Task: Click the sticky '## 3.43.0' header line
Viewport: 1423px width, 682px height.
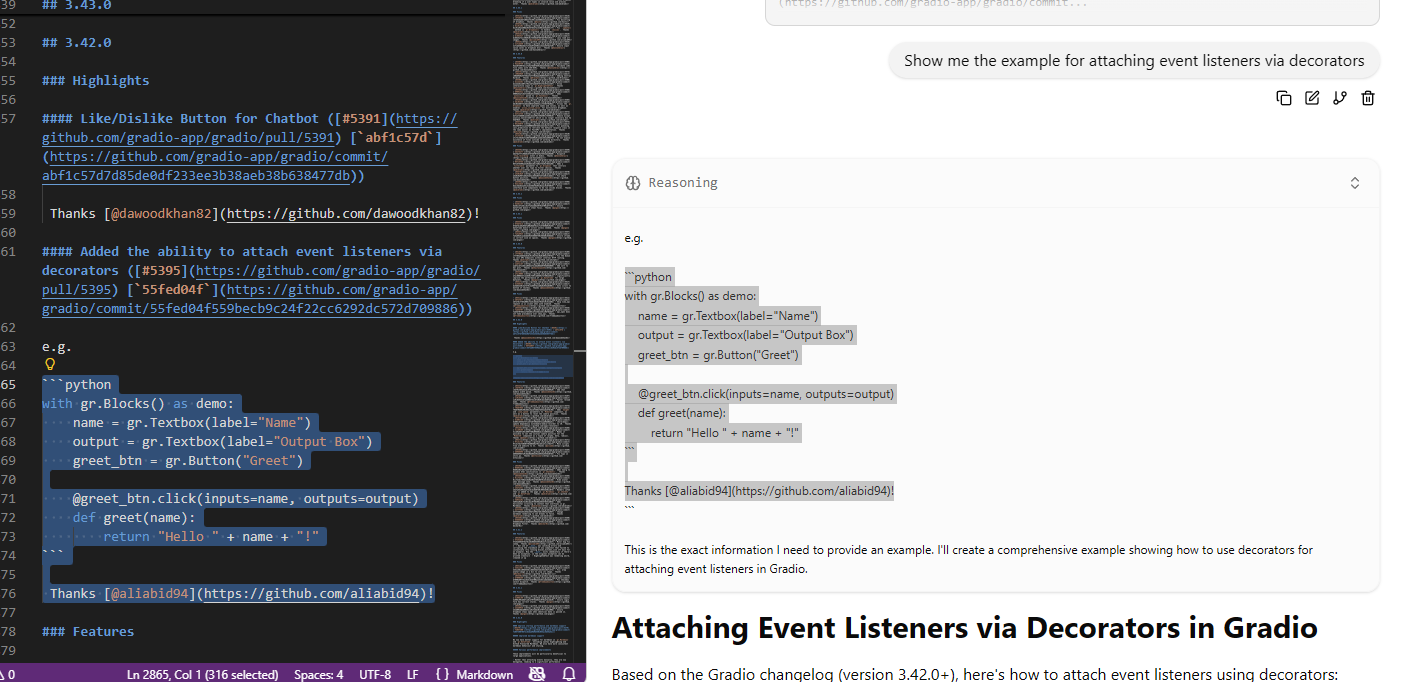Action: click(77, 5)
